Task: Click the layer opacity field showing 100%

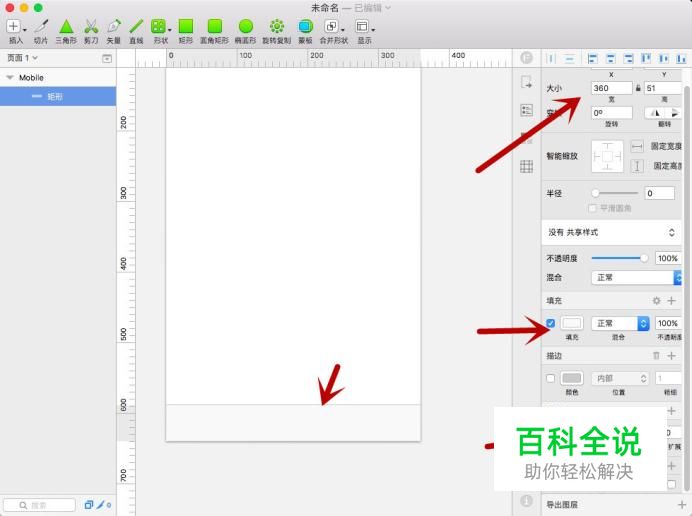Action: click(667, 258)
